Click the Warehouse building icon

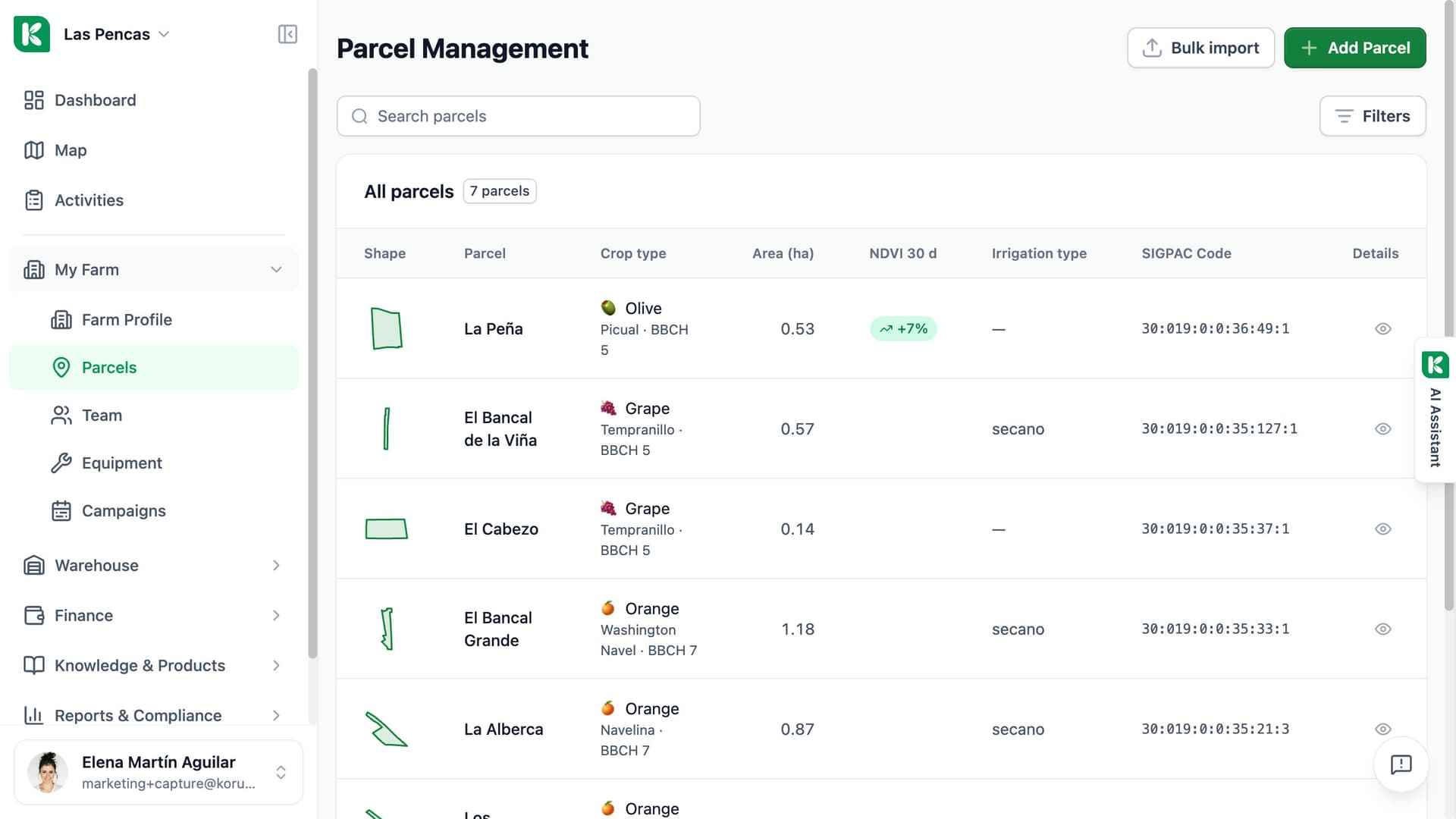click(x=34, y=566)
